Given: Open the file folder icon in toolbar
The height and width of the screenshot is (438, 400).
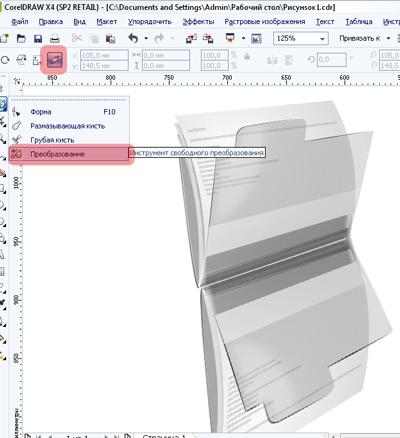Looking at the screenshot, I should point(21,39).
